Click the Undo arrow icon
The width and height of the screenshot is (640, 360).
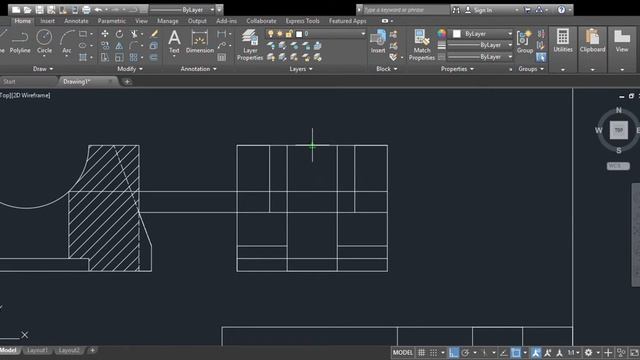98,9
